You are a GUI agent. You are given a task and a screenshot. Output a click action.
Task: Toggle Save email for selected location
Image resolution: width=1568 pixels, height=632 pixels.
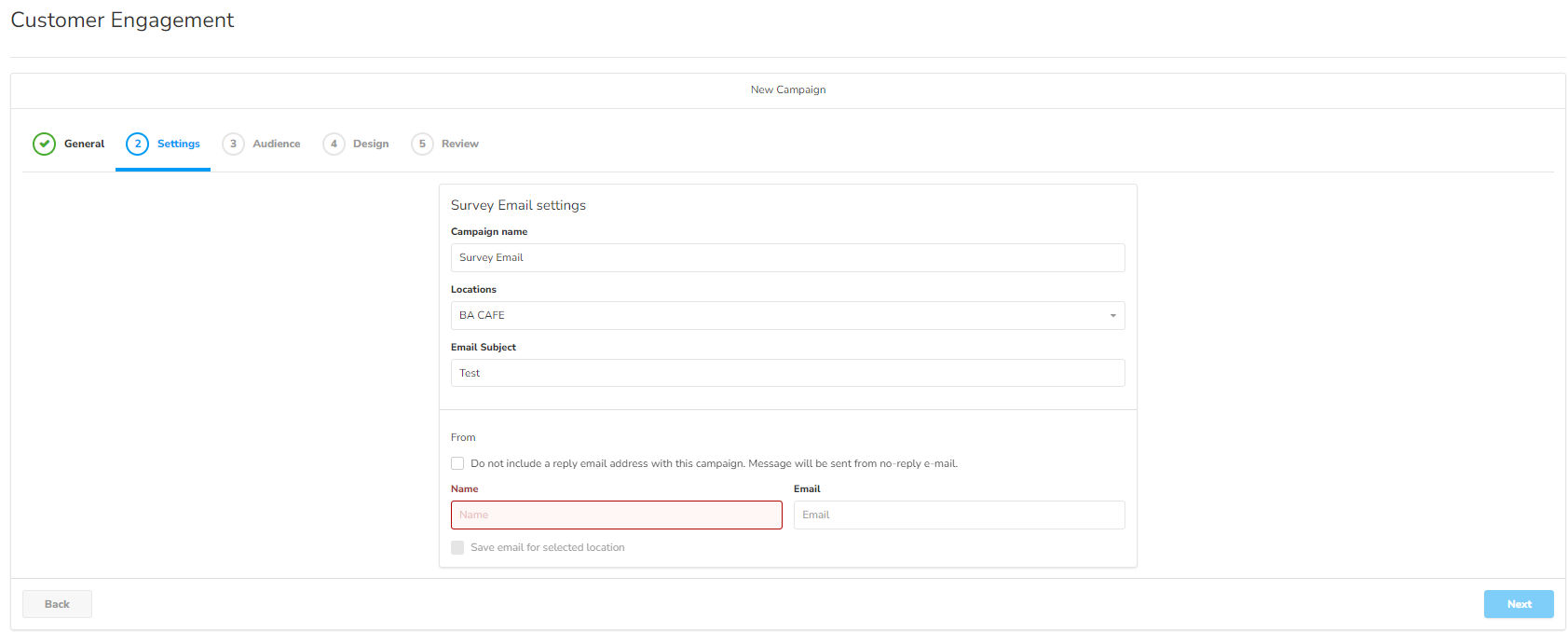click(457, 547)
